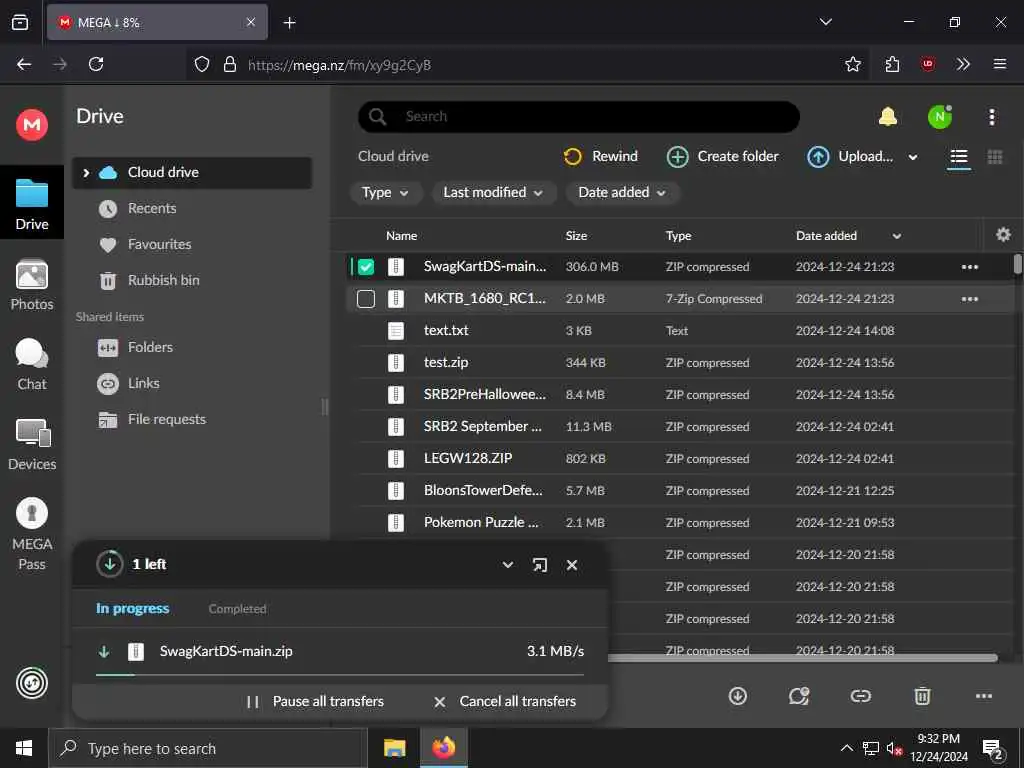The image size is (1024, 768).
Task: Click the MEGA logo icon
Action: pos(32,124)
